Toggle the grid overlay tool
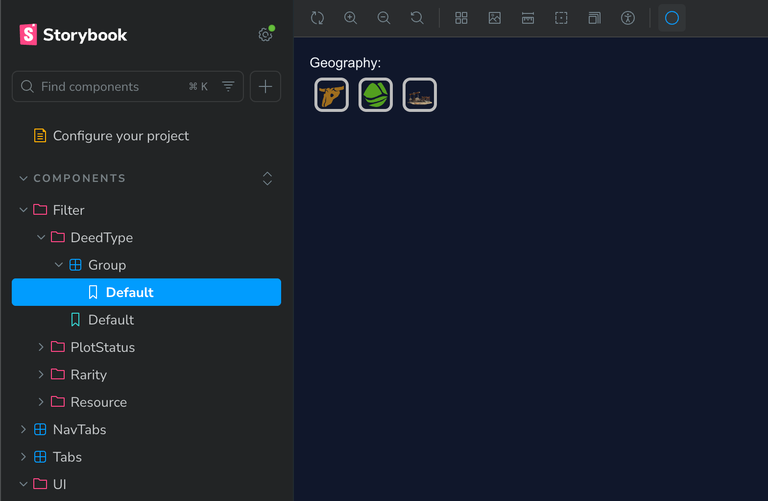 pos(461,18)
